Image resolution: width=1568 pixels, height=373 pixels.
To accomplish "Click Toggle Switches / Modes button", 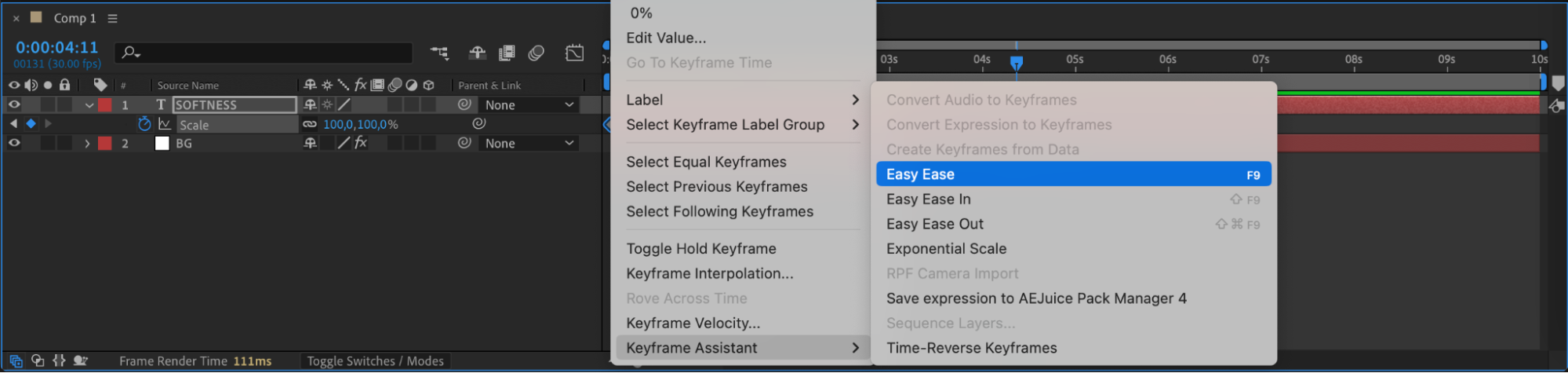I will [x=375, y=361].
